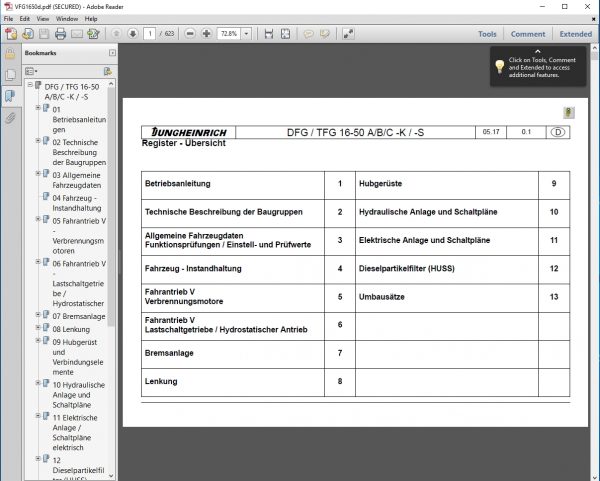Open the Edit menu

[x=24, y=19]
